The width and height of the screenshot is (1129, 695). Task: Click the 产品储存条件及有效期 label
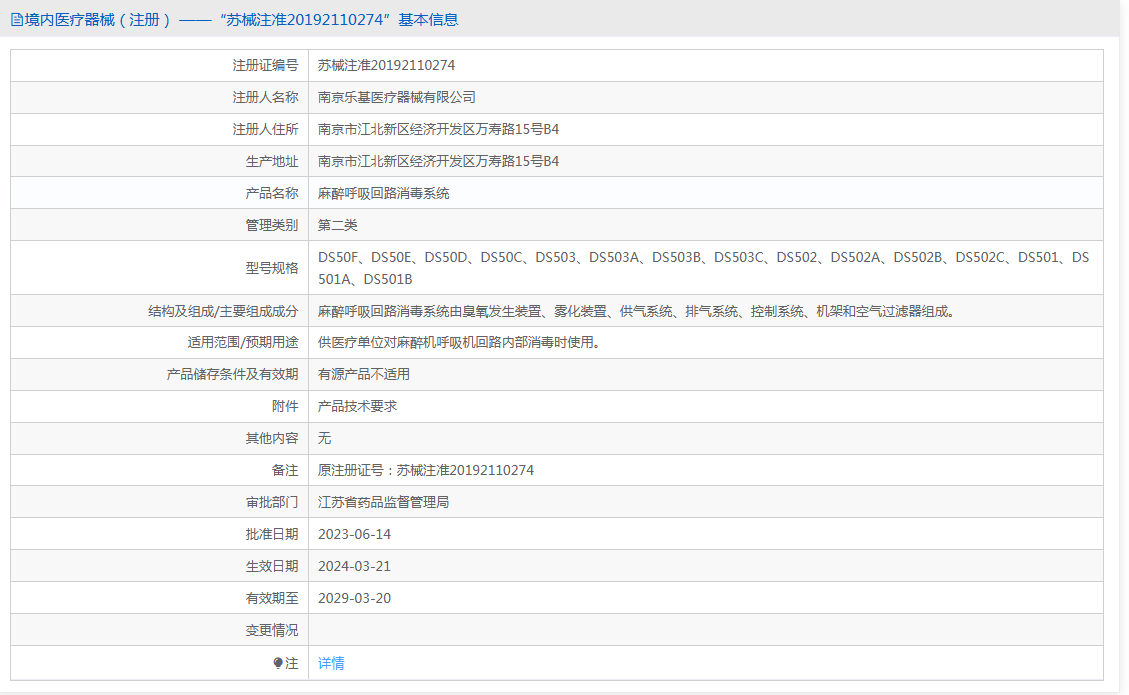pos(232,374)
